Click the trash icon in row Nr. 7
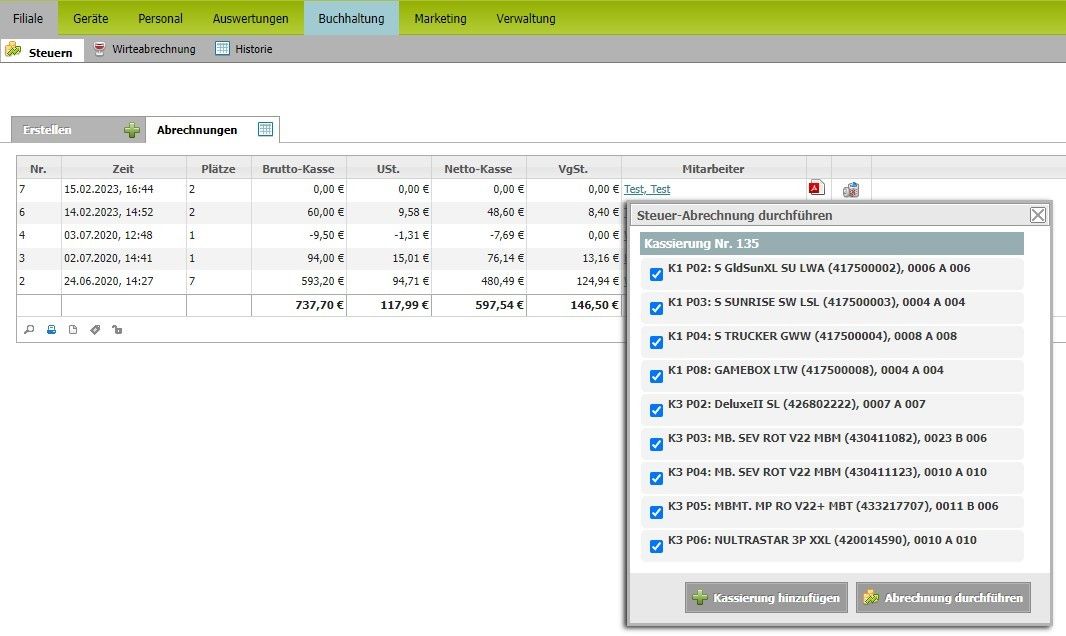The image size is (1066, 636). (850, 190)
